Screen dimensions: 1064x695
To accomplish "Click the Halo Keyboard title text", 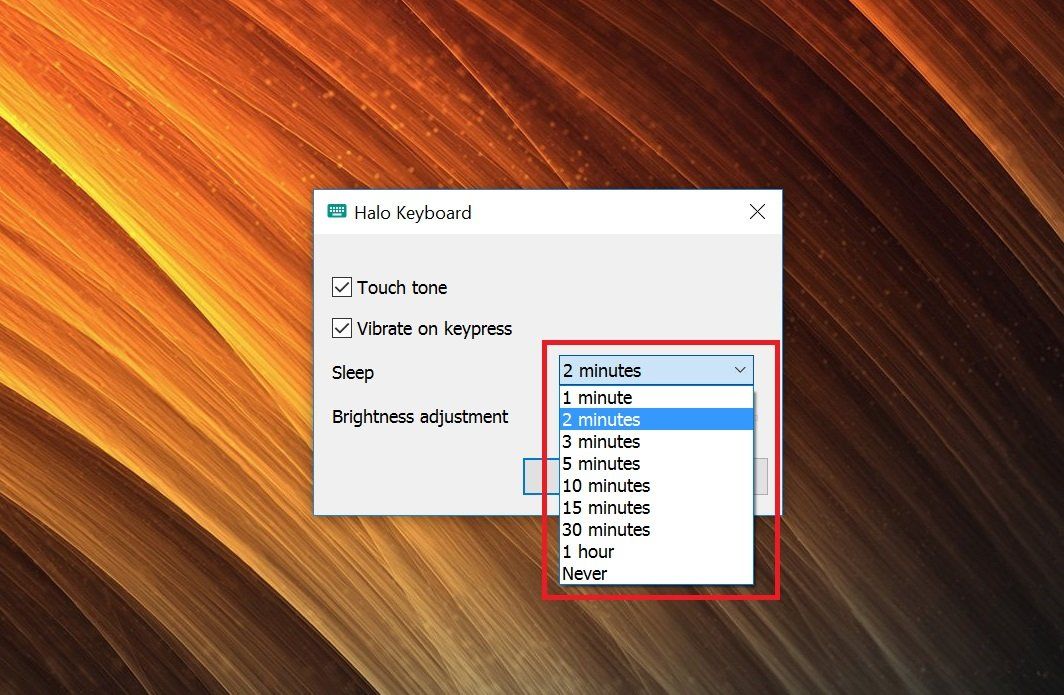I will (x=413, y=212).
